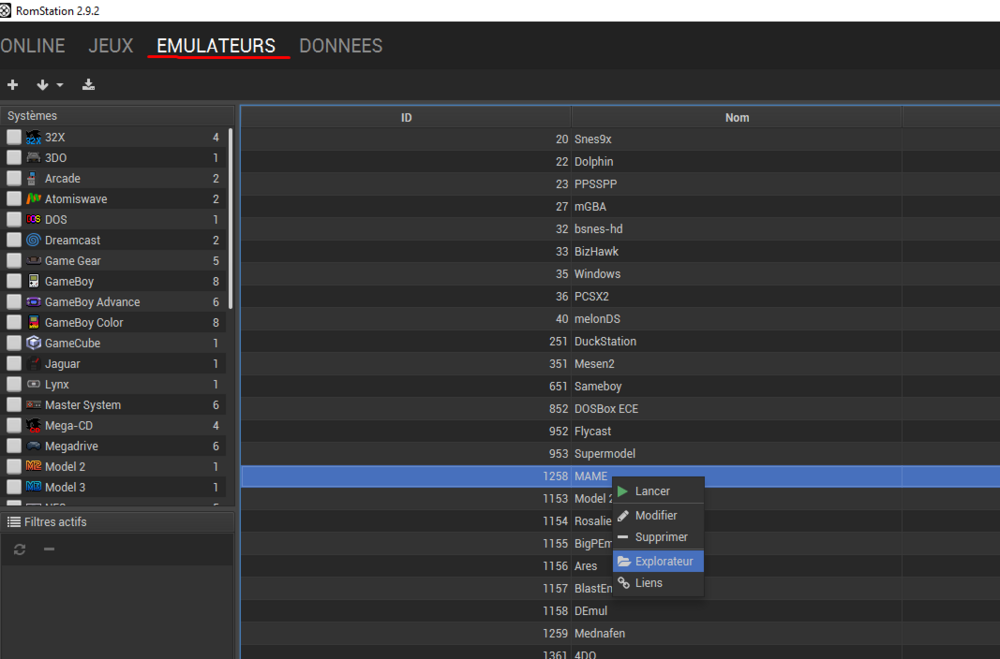Click the GameBoy handheld system icon
The width and height of the screenshot is (1000, 659).
[x=33, y=281]
